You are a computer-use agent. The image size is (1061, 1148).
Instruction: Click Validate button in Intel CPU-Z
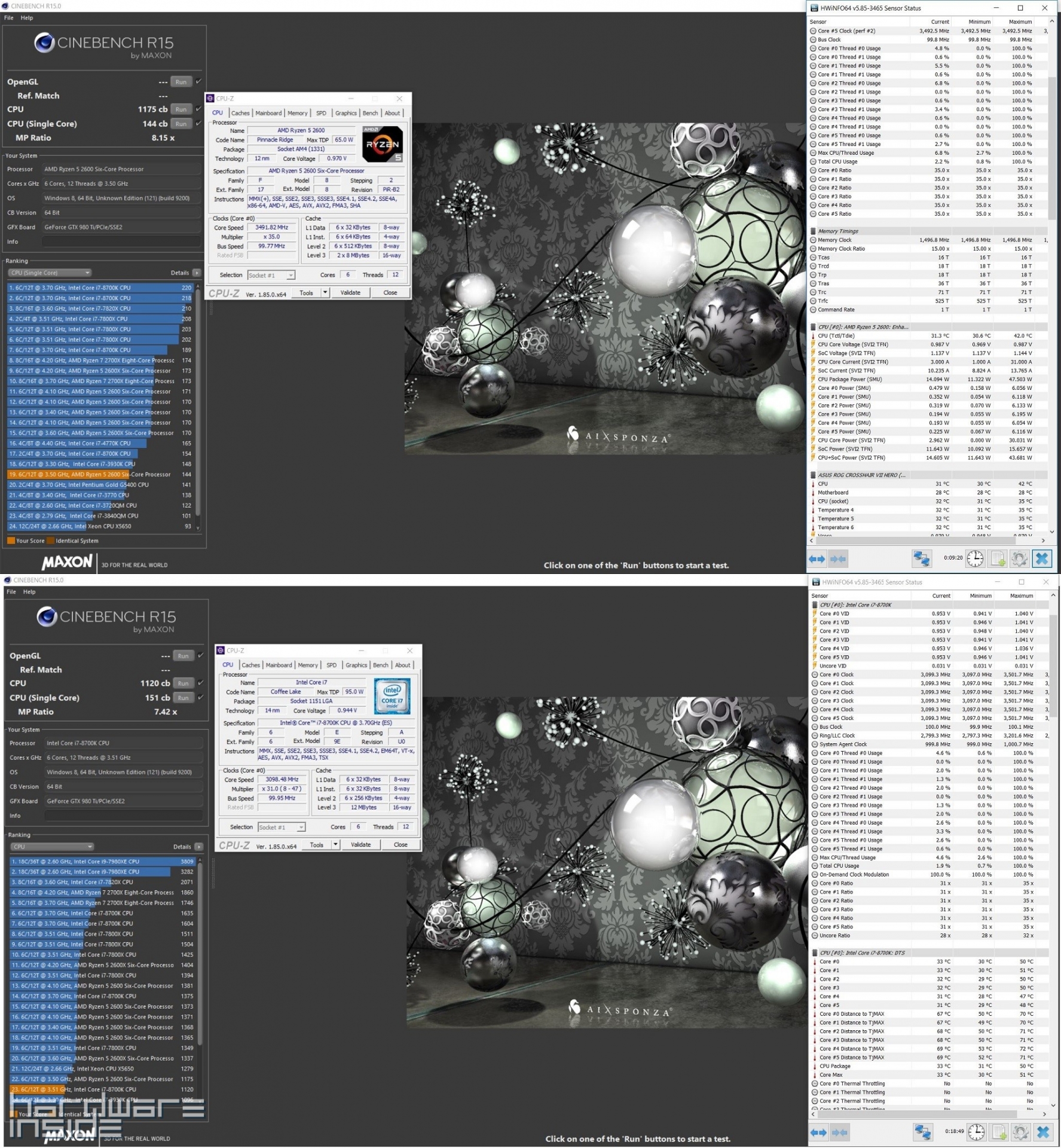[360, 845]
